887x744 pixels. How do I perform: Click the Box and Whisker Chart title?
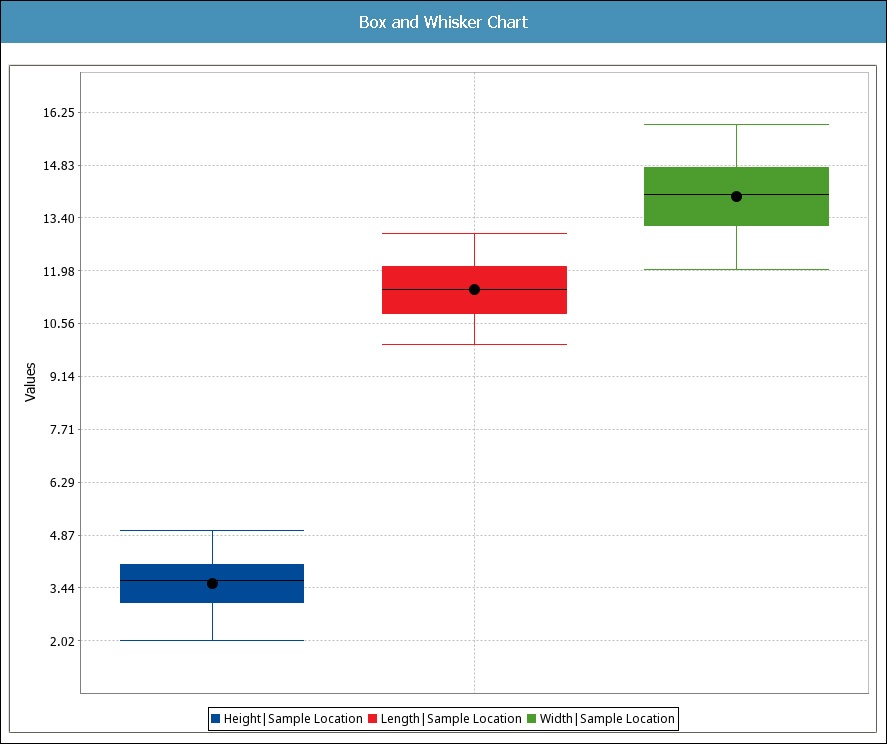pyautogui.click(x=443, y=22)
